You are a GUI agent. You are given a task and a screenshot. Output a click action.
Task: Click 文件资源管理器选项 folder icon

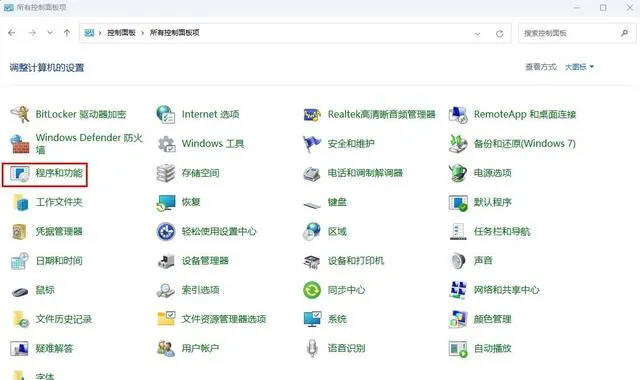(x=166, y=319)
